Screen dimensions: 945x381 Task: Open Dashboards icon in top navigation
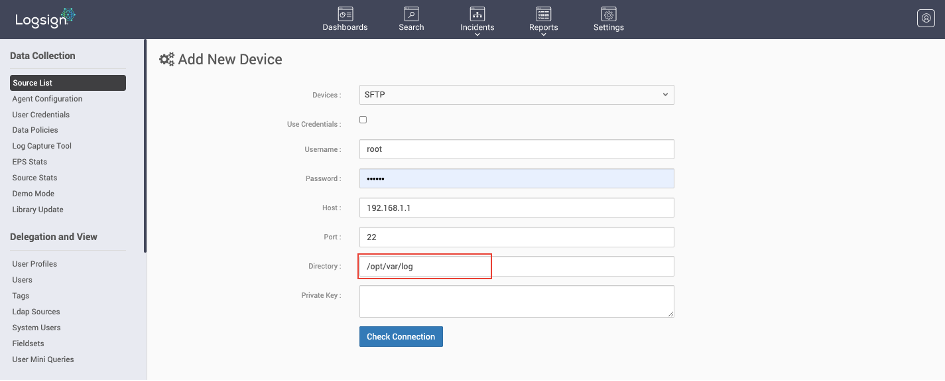(x=345, y=14)
